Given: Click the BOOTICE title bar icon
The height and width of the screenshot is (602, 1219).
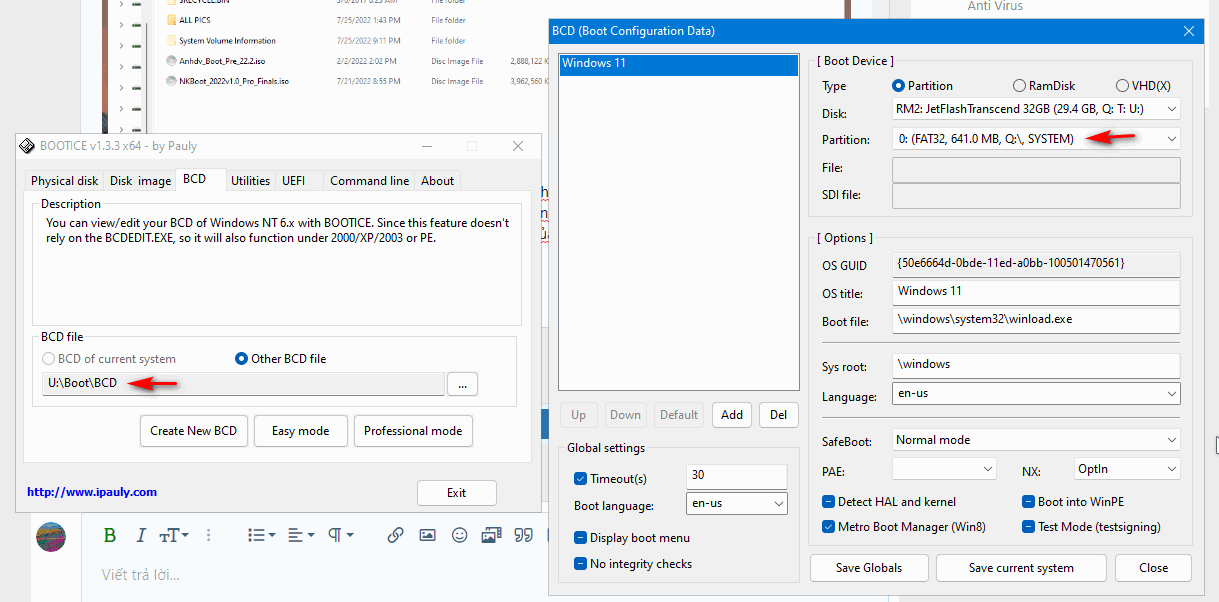Looking at the screenshot, I should tap(27, 146).
